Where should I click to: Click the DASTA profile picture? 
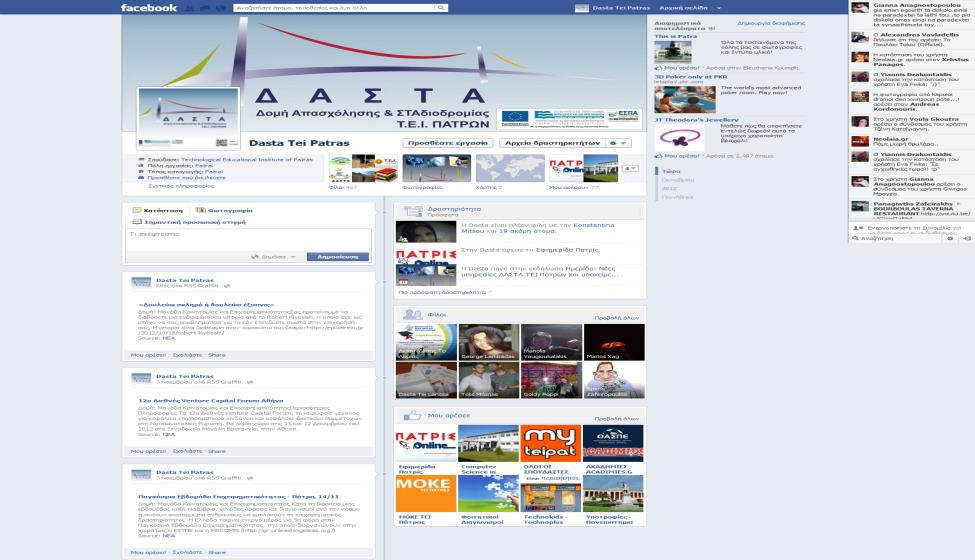pos(188,118)
